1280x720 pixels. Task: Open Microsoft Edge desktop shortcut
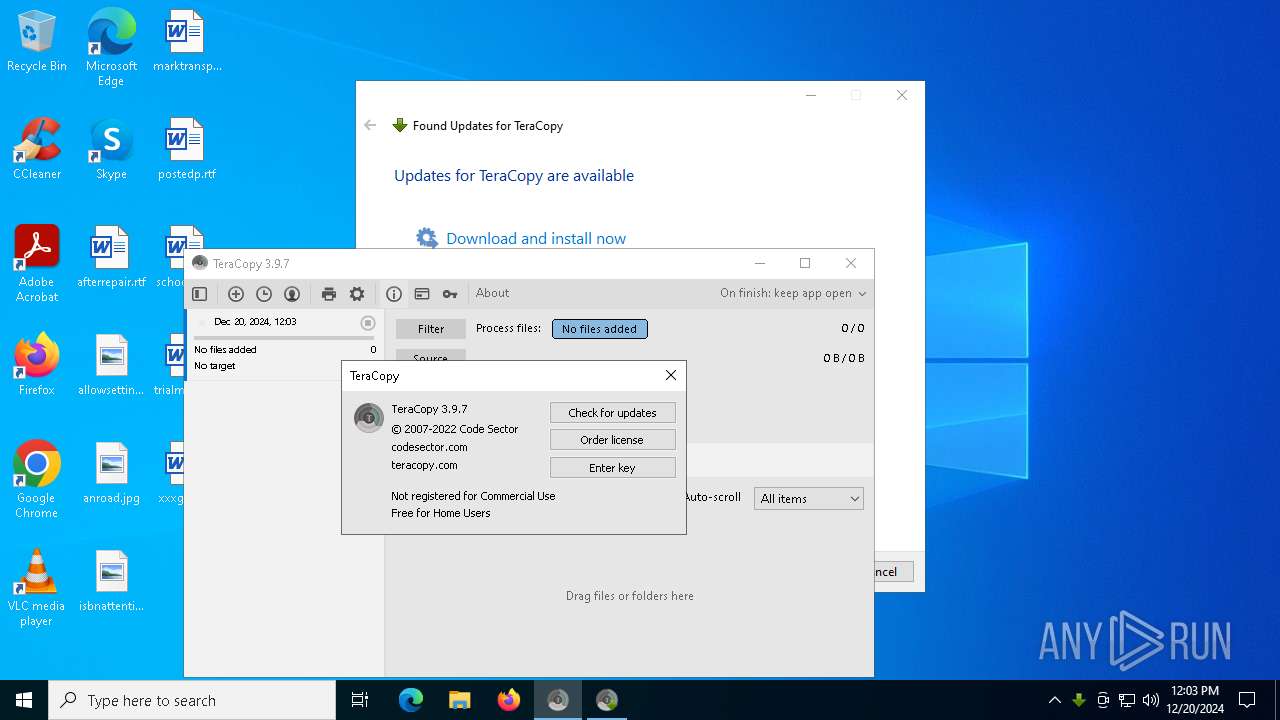click(111, 48)
